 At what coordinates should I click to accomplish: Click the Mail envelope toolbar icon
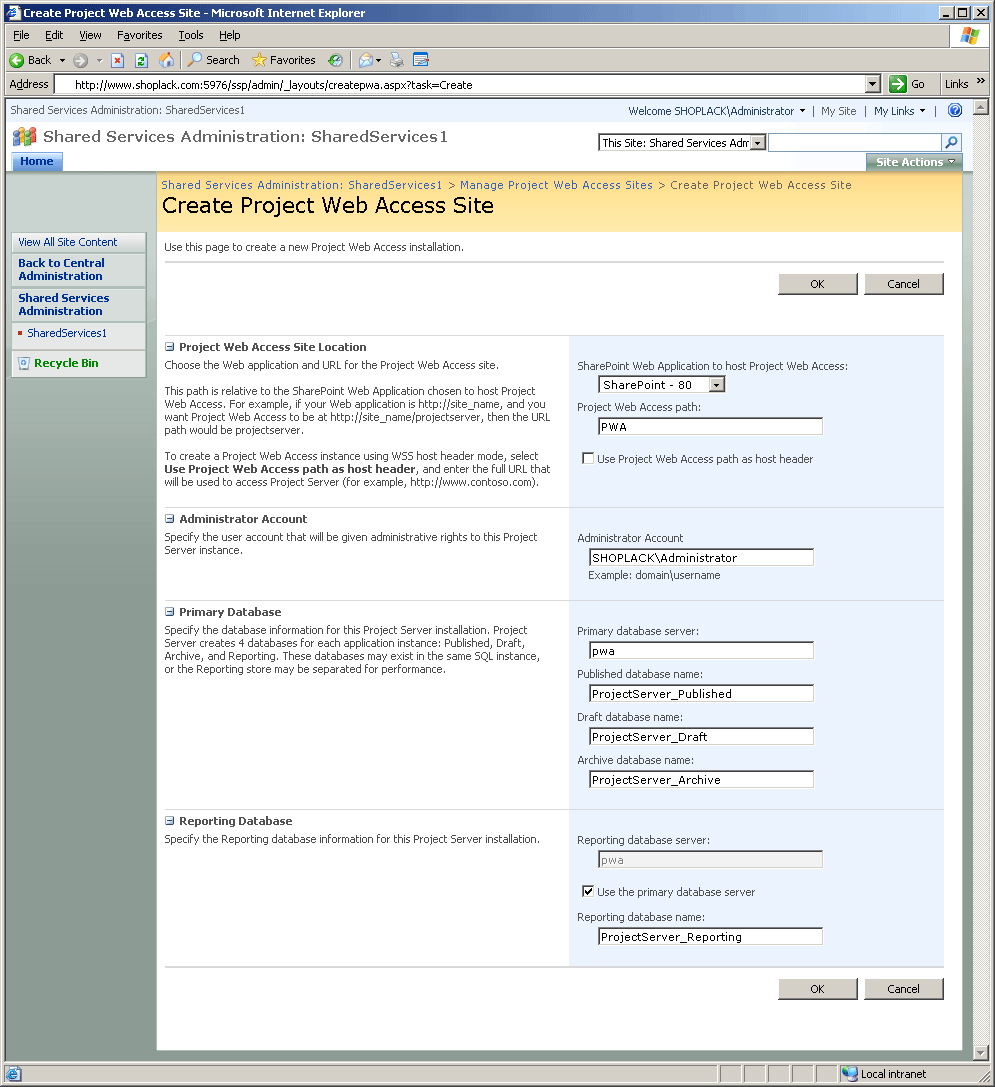(365, 60)
